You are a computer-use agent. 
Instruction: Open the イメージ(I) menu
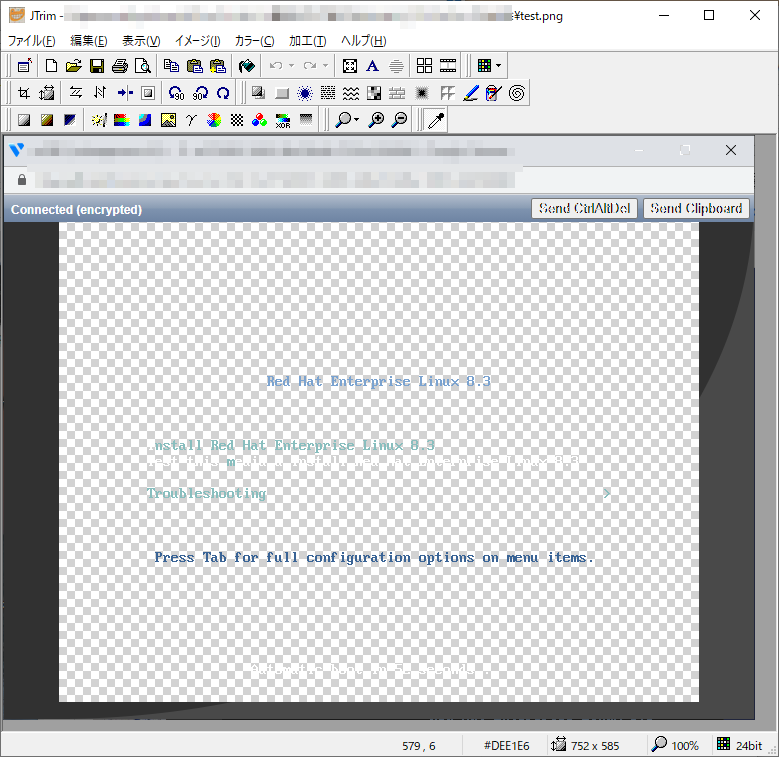point(198,41)
